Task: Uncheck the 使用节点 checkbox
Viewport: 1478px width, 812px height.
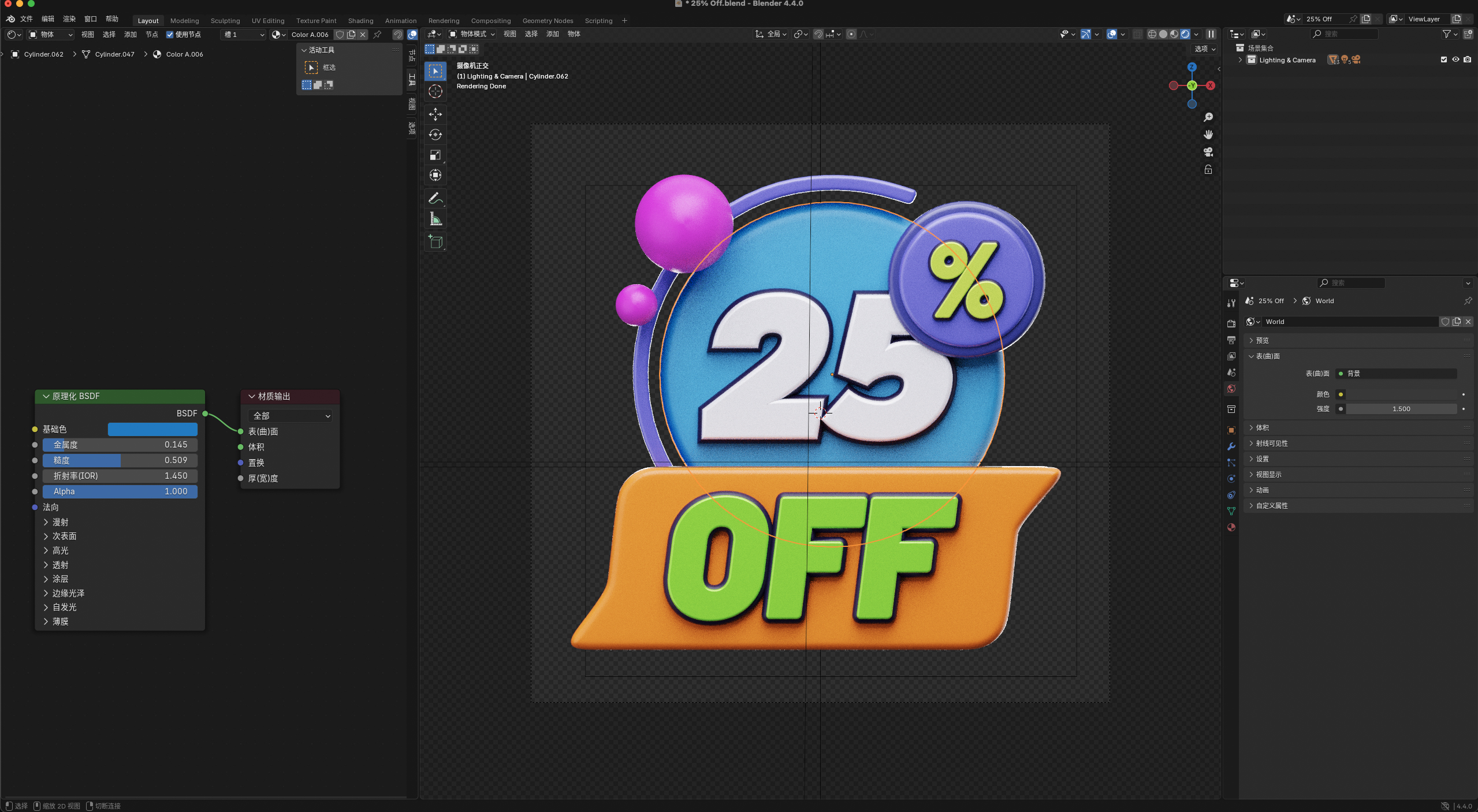Action: coord(170,35)
